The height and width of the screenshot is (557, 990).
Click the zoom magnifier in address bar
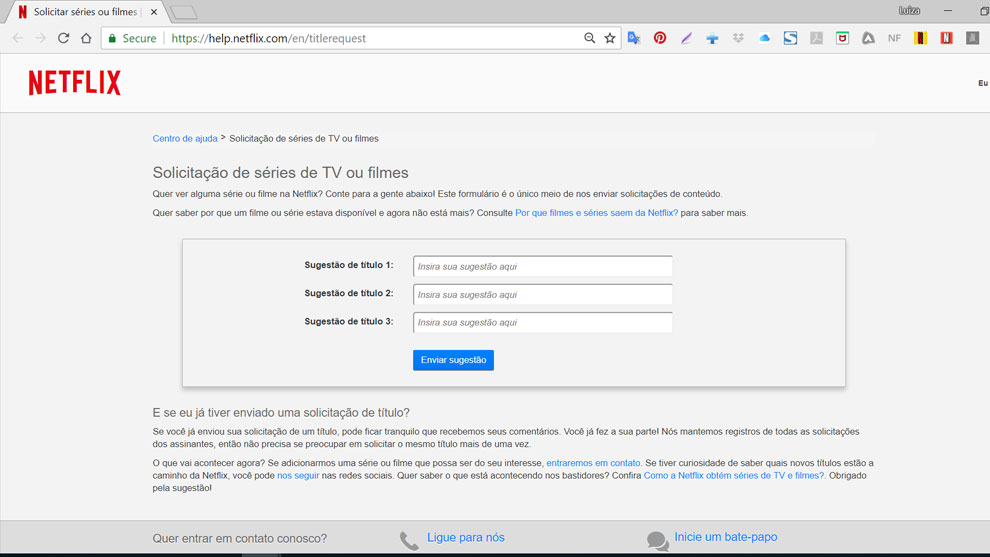[x=589, y=38]
